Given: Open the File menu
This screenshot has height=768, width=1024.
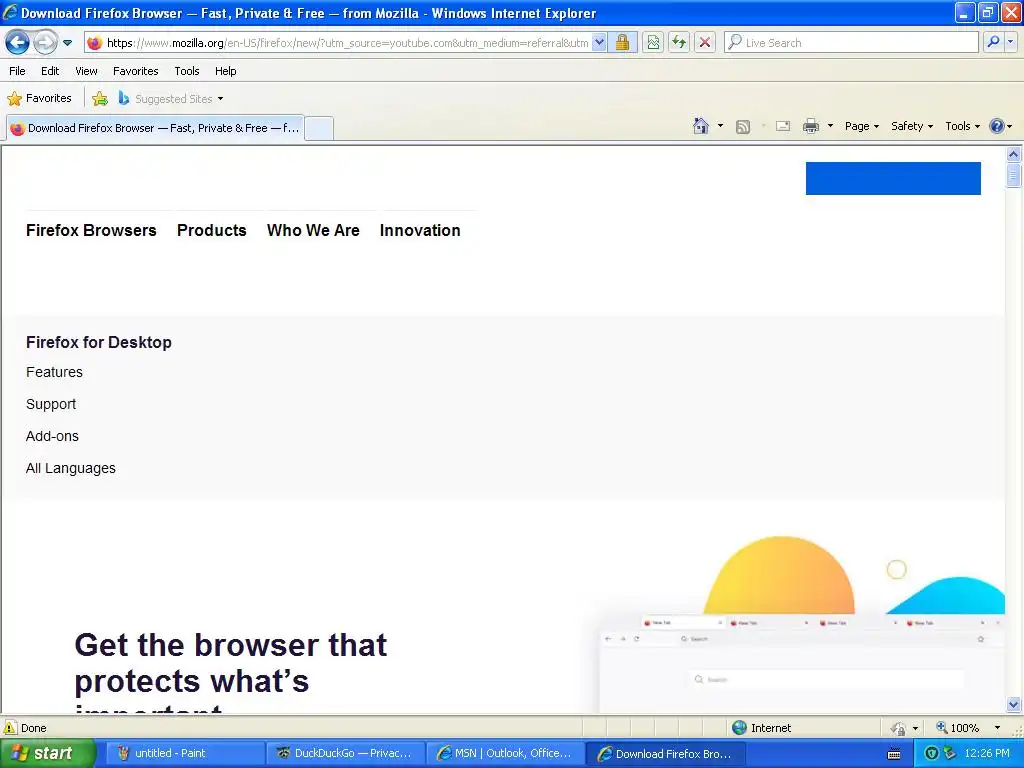Looking at the screenshot, I should coord(18,71).
